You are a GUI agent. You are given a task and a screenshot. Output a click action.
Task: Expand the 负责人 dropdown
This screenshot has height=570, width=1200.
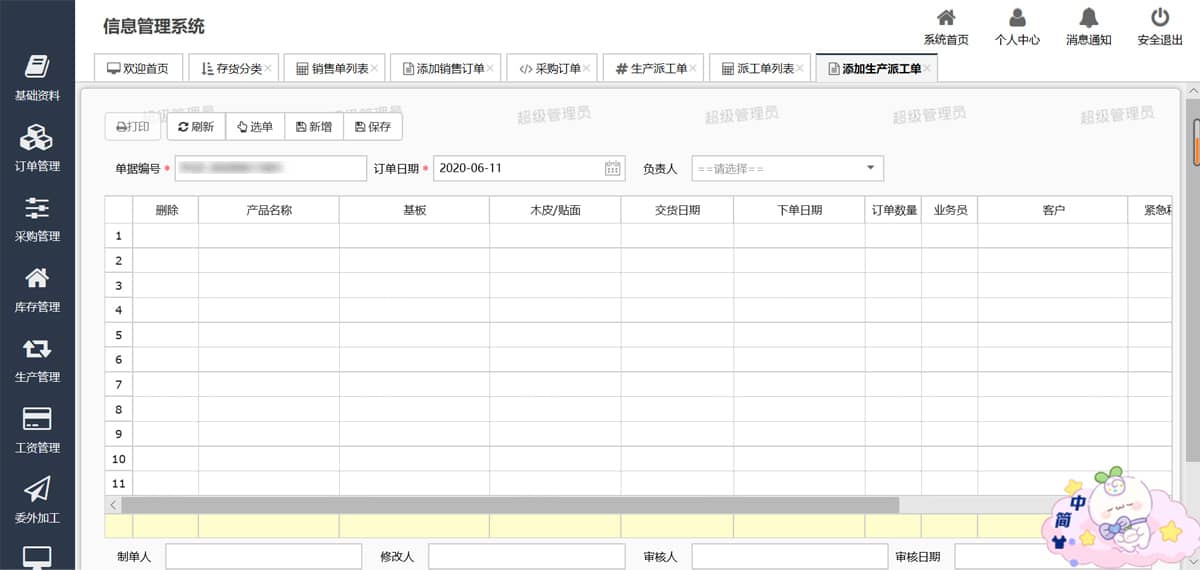[869, 168]
